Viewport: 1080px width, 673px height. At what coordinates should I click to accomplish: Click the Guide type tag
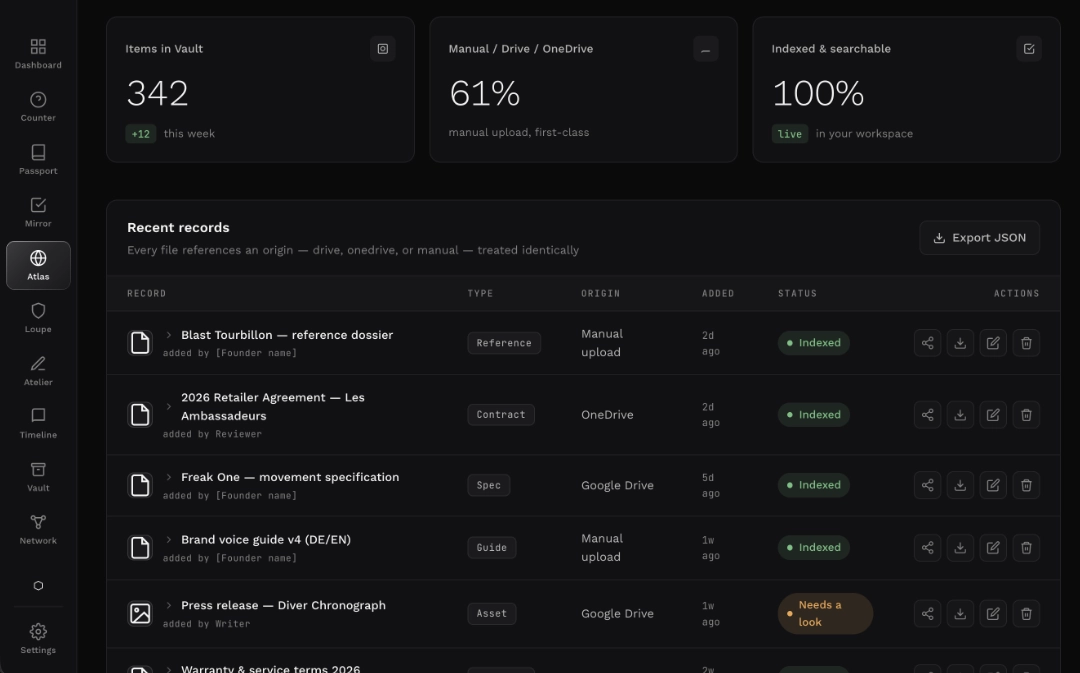[492, 548]
